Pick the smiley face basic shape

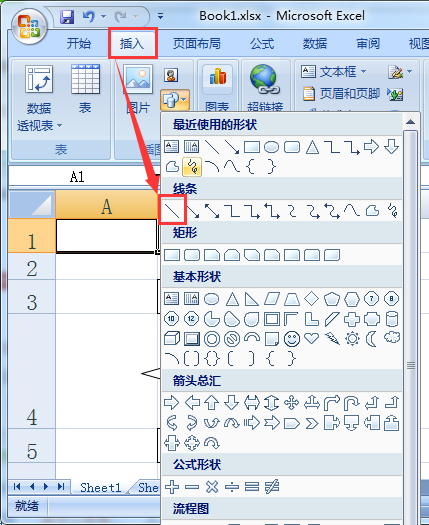tap(292, 339)
